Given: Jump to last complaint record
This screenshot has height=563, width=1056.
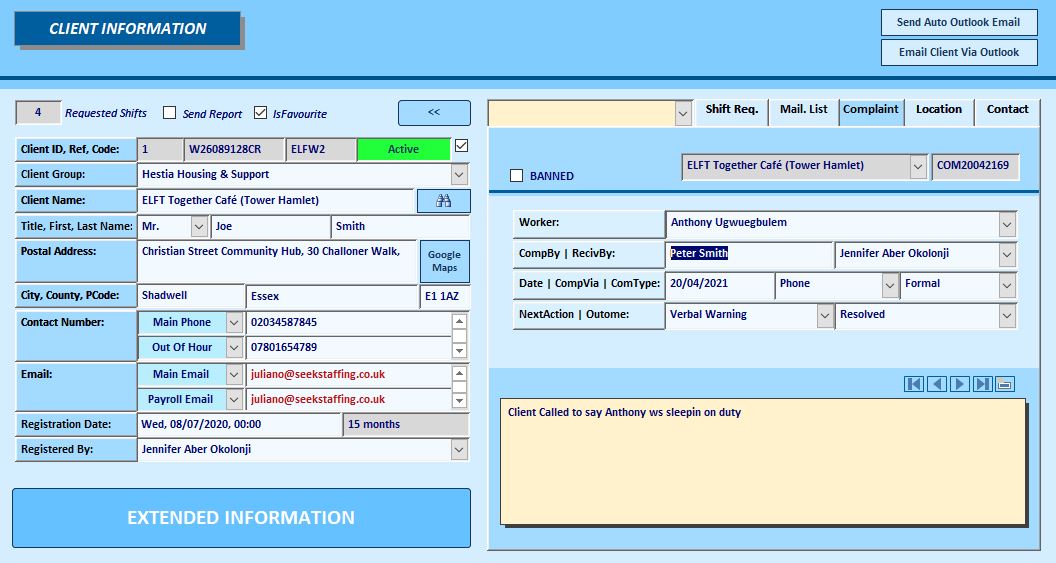Looking at the screenshot, I should pyautogui.click(x=983, y=384).
